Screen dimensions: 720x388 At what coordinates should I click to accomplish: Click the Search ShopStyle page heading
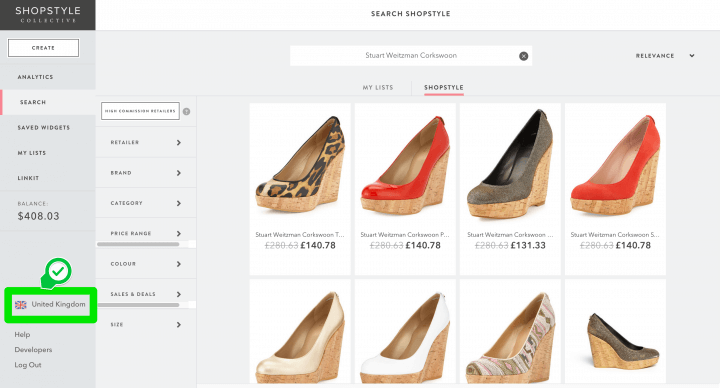click(411, 14)
